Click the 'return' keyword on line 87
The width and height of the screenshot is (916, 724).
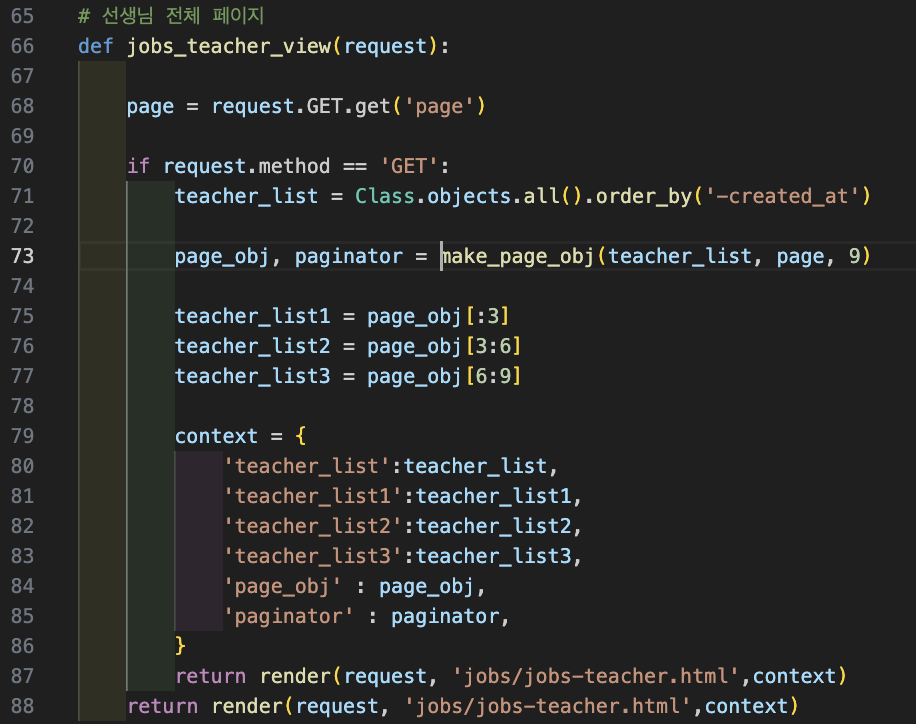point(210,676)
